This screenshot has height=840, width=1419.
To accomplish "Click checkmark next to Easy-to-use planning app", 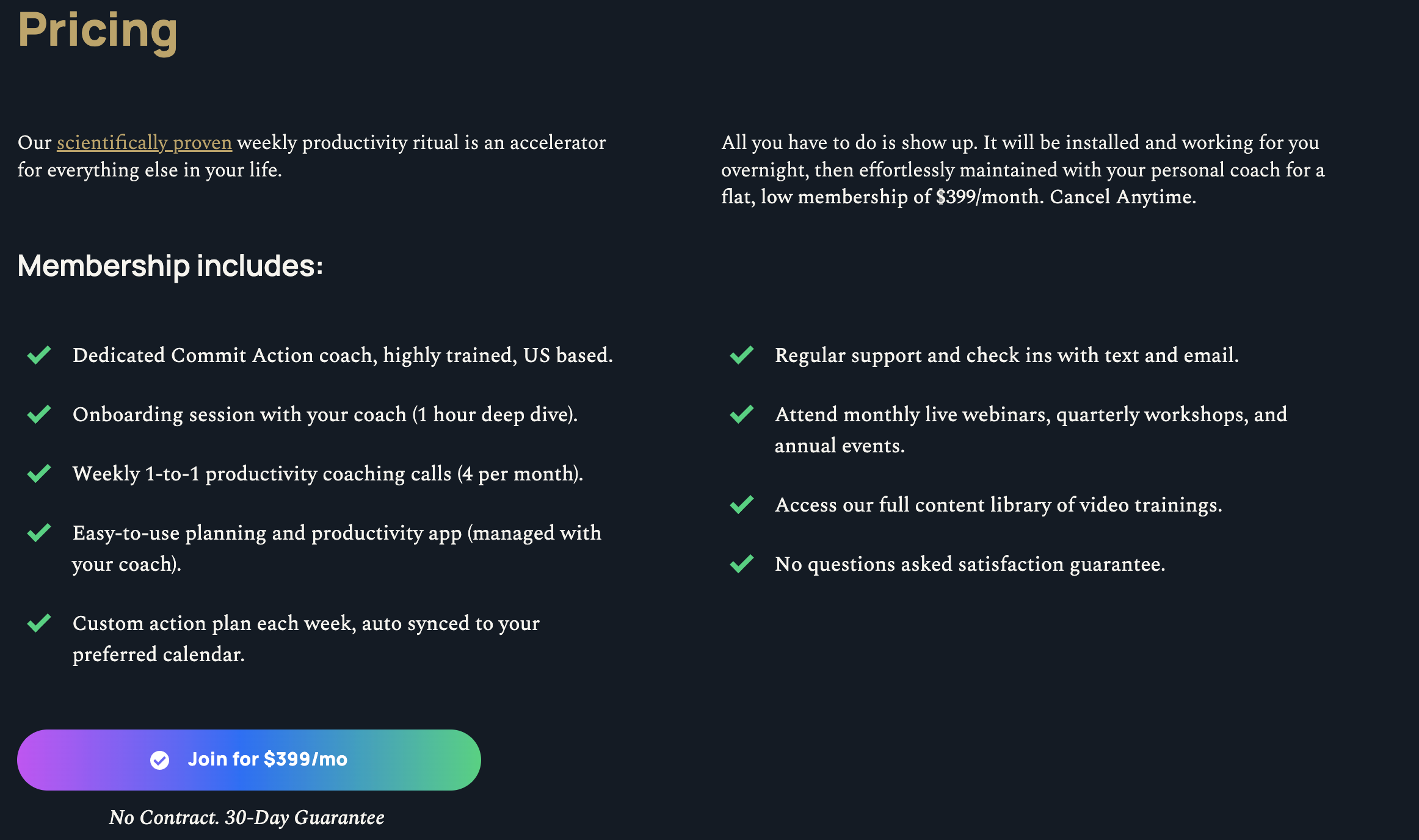I will pyautogui.click(x=39, y=533).
